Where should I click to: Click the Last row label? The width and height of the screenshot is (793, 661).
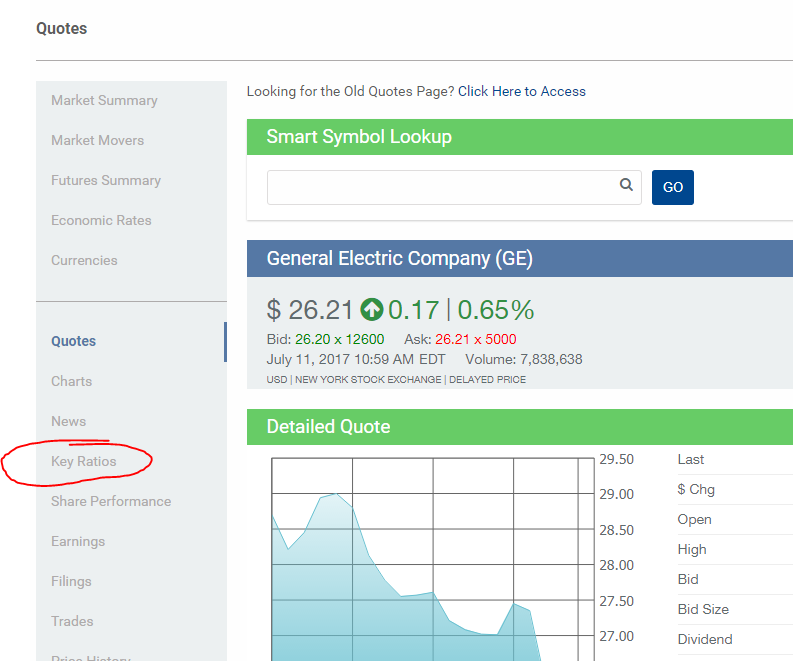tap(690, 459)
